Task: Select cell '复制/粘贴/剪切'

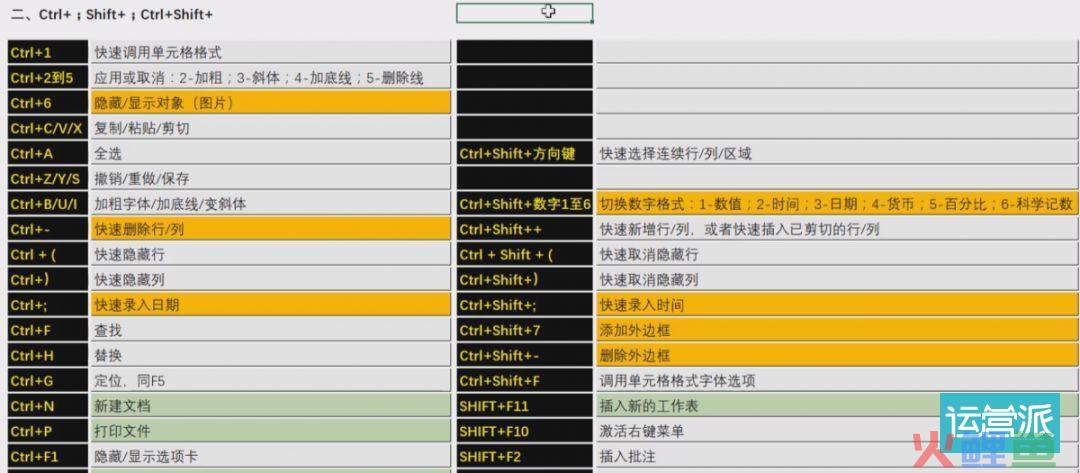Action: (271, 128)
